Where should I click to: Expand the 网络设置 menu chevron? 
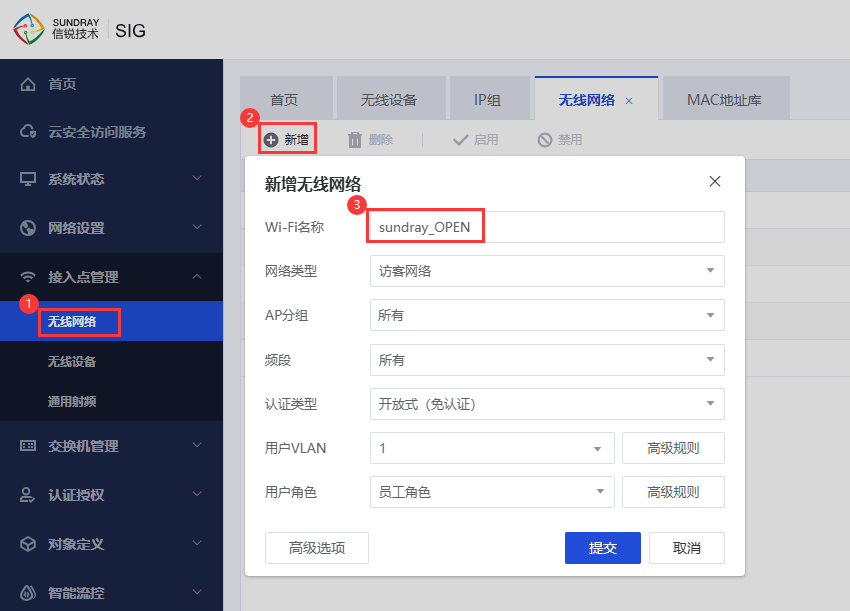tap(197, 227)
